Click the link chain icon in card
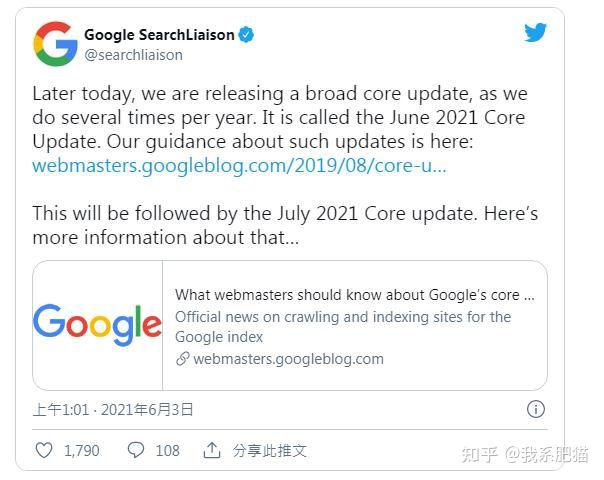 183,359
